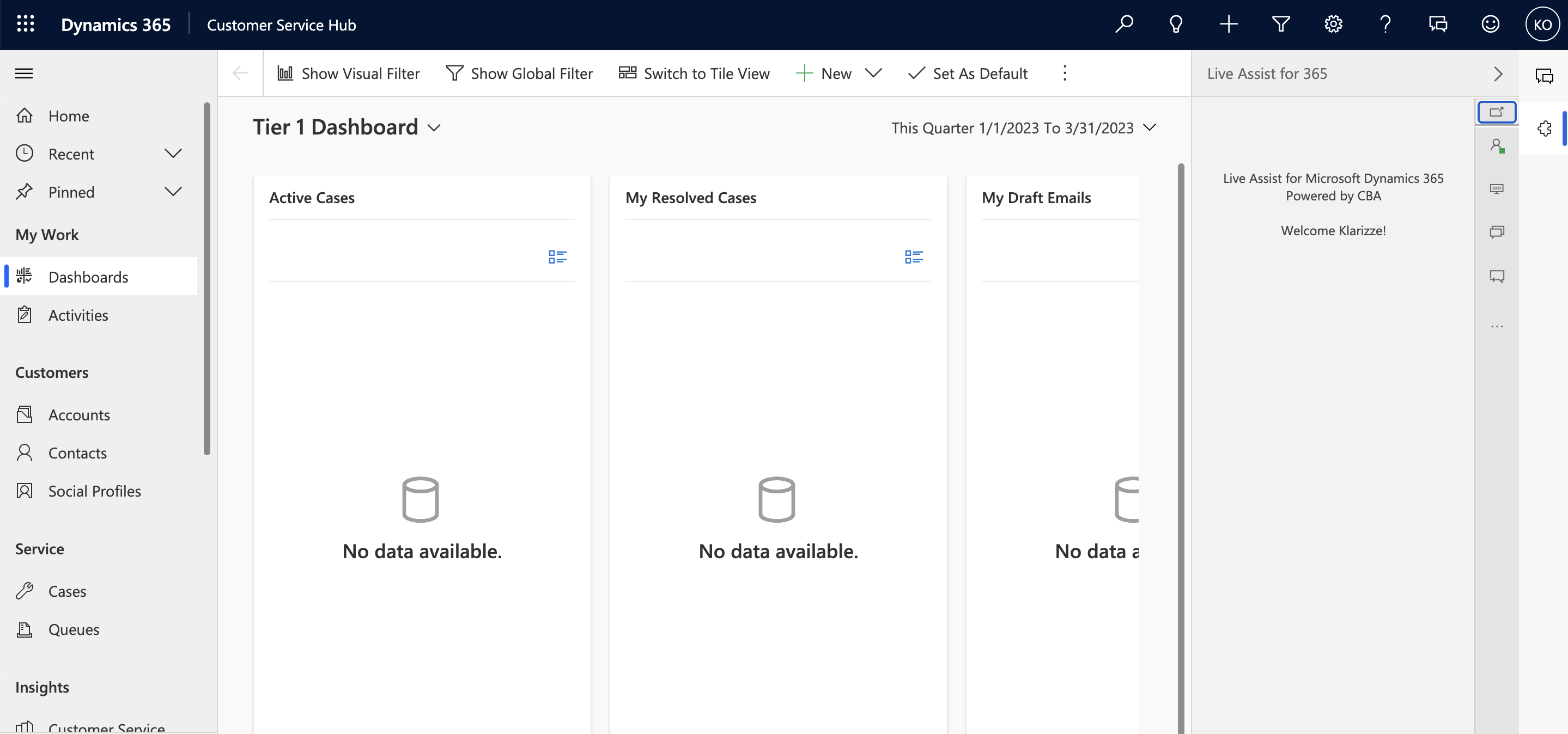Screen dimensions: 1568x734
Task: Click the Active Cases stream title
Action: click(x=312, y=198)
